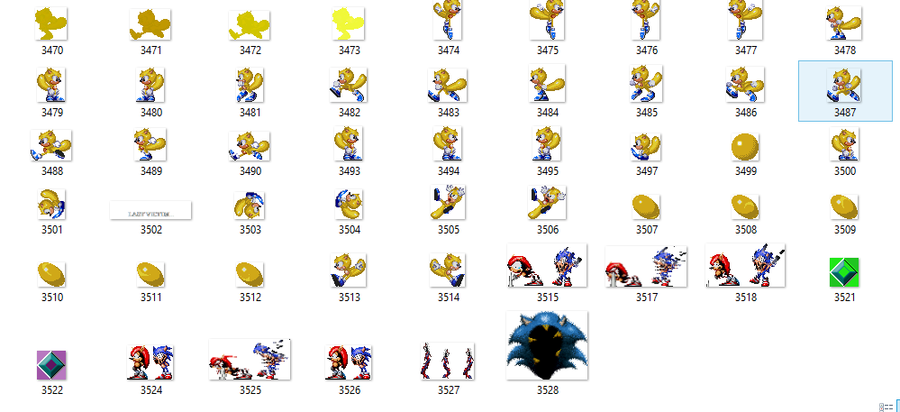Click the file name 3480
900x412 pixels.
point(151,112)
